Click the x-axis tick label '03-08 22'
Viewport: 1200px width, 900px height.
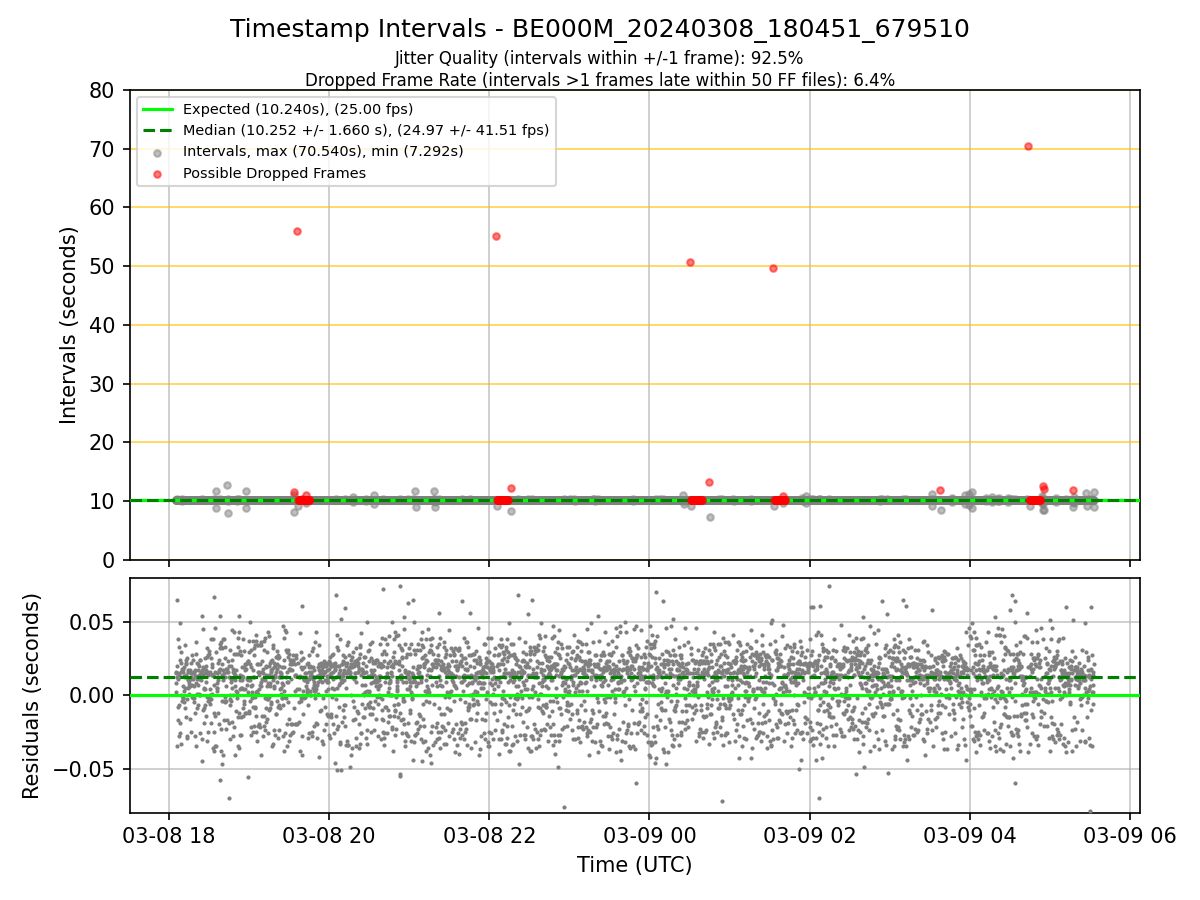489,836
